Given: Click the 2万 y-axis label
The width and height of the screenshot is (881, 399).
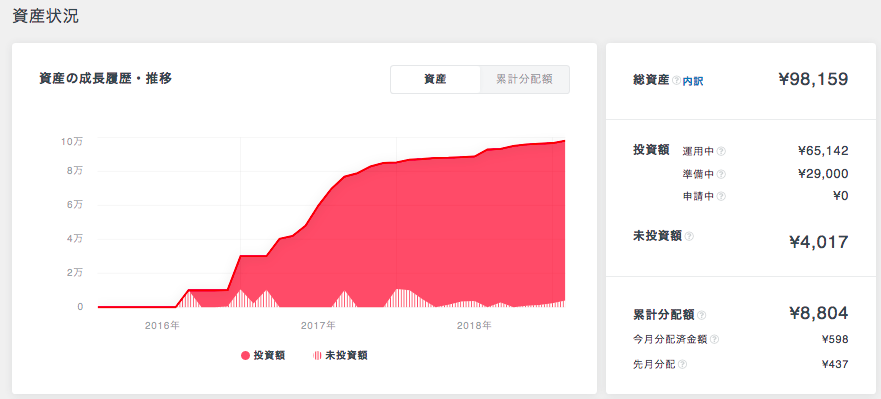Looking at the screenshot, I should tap(74, 273).
